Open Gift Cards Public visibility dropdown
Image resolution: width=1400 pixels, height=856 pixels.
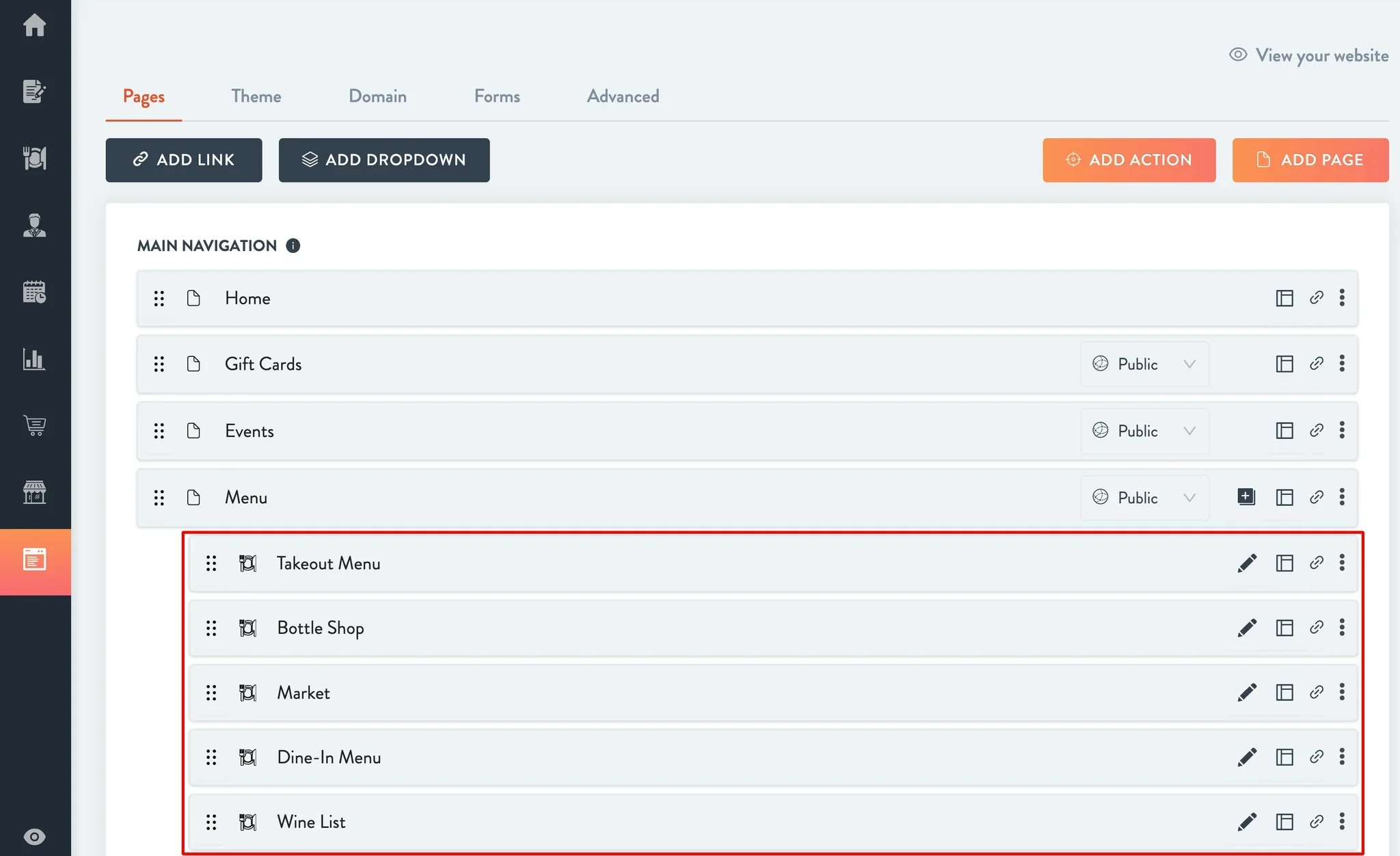[1144, 364]
